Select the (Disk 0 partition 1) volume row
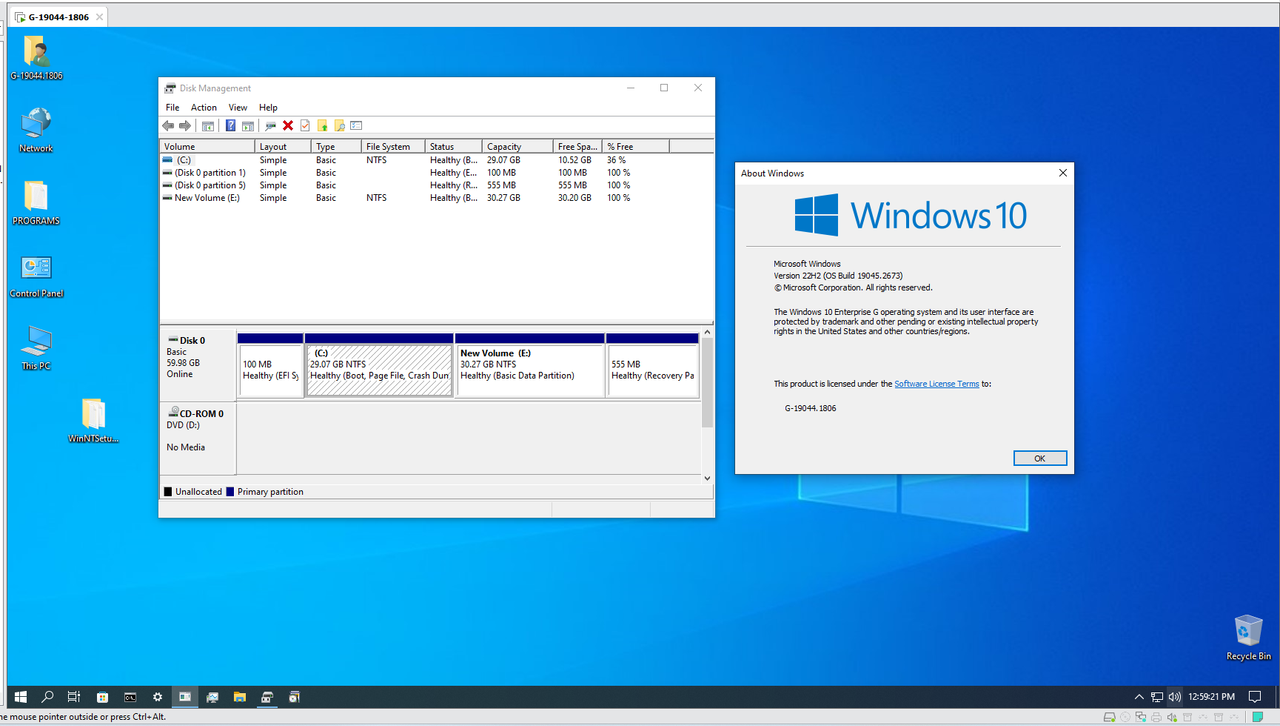The image size is (1280, 726). click(x=437, y=173)
